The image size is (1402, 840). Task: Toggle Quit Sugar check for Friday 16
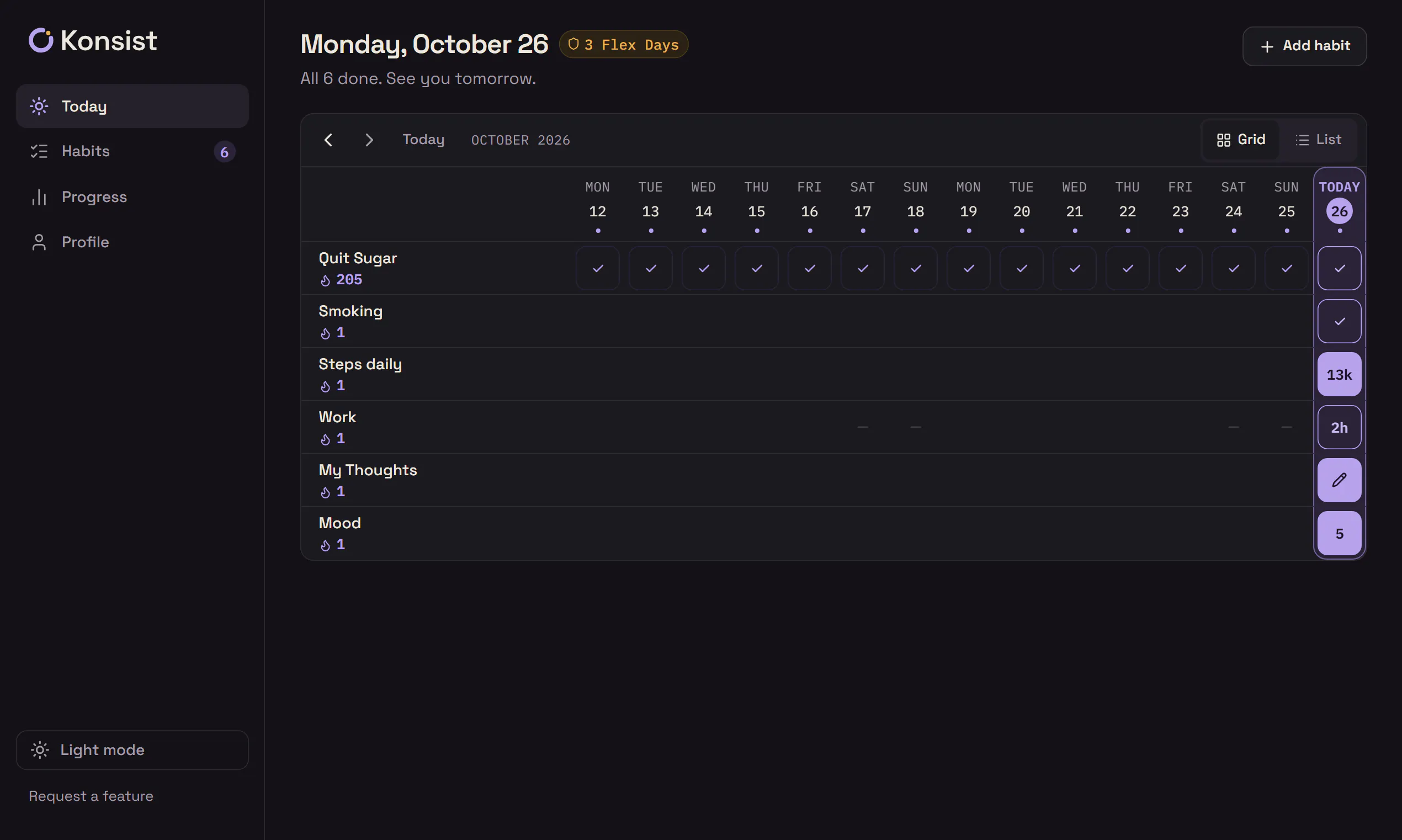point(809,268)
